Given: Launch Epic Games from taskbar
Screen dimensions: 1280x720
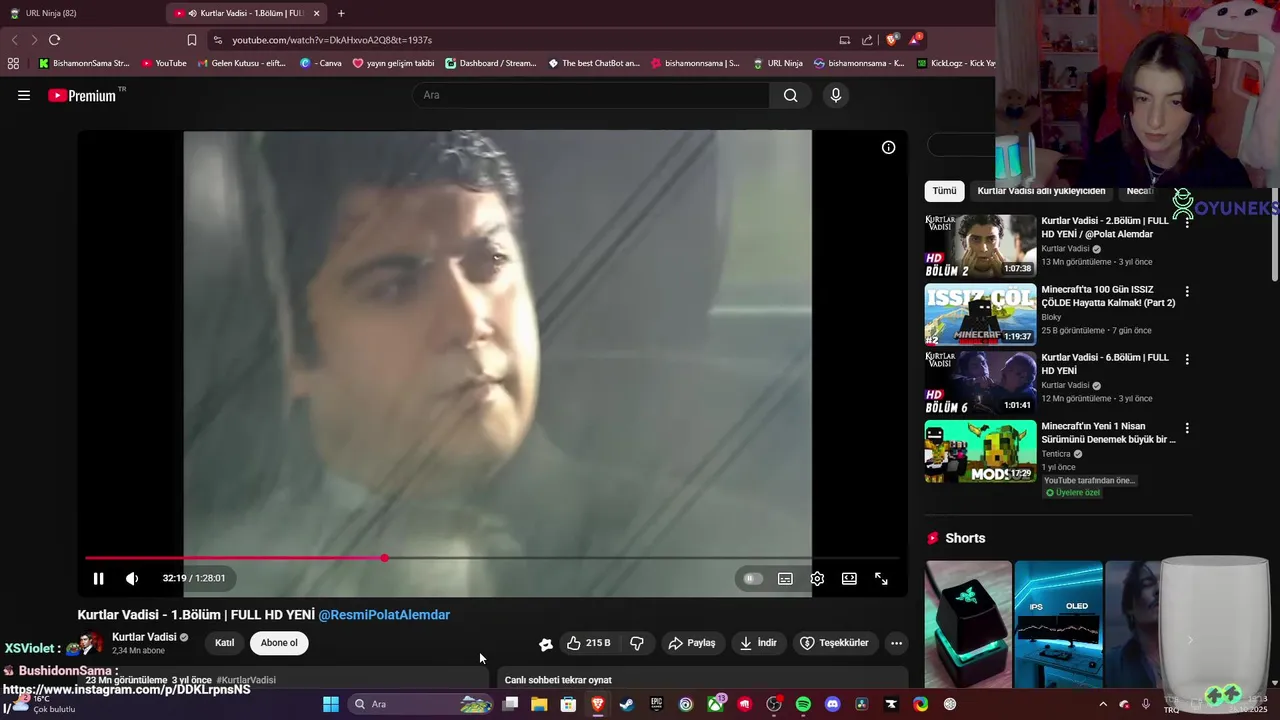Looking at the screenshot, I should click(x=656, y=704).
